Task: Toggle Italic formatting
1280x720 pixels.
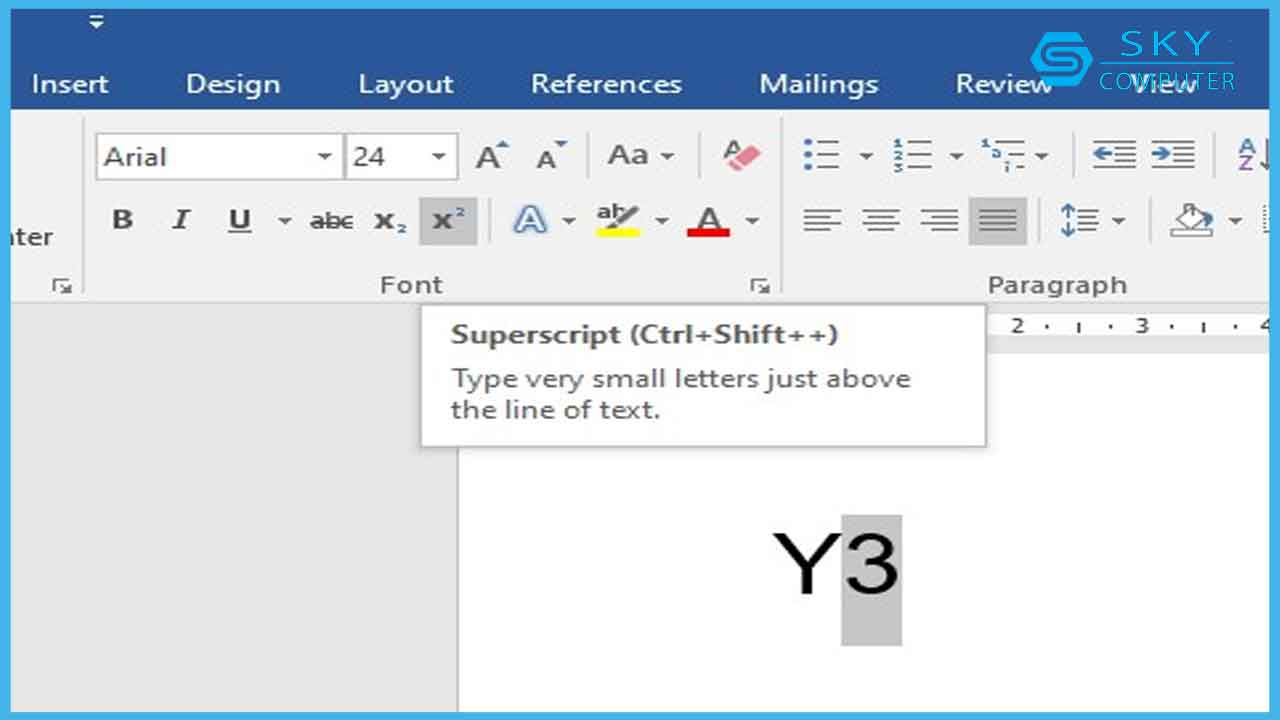Action: coord(181,220)
